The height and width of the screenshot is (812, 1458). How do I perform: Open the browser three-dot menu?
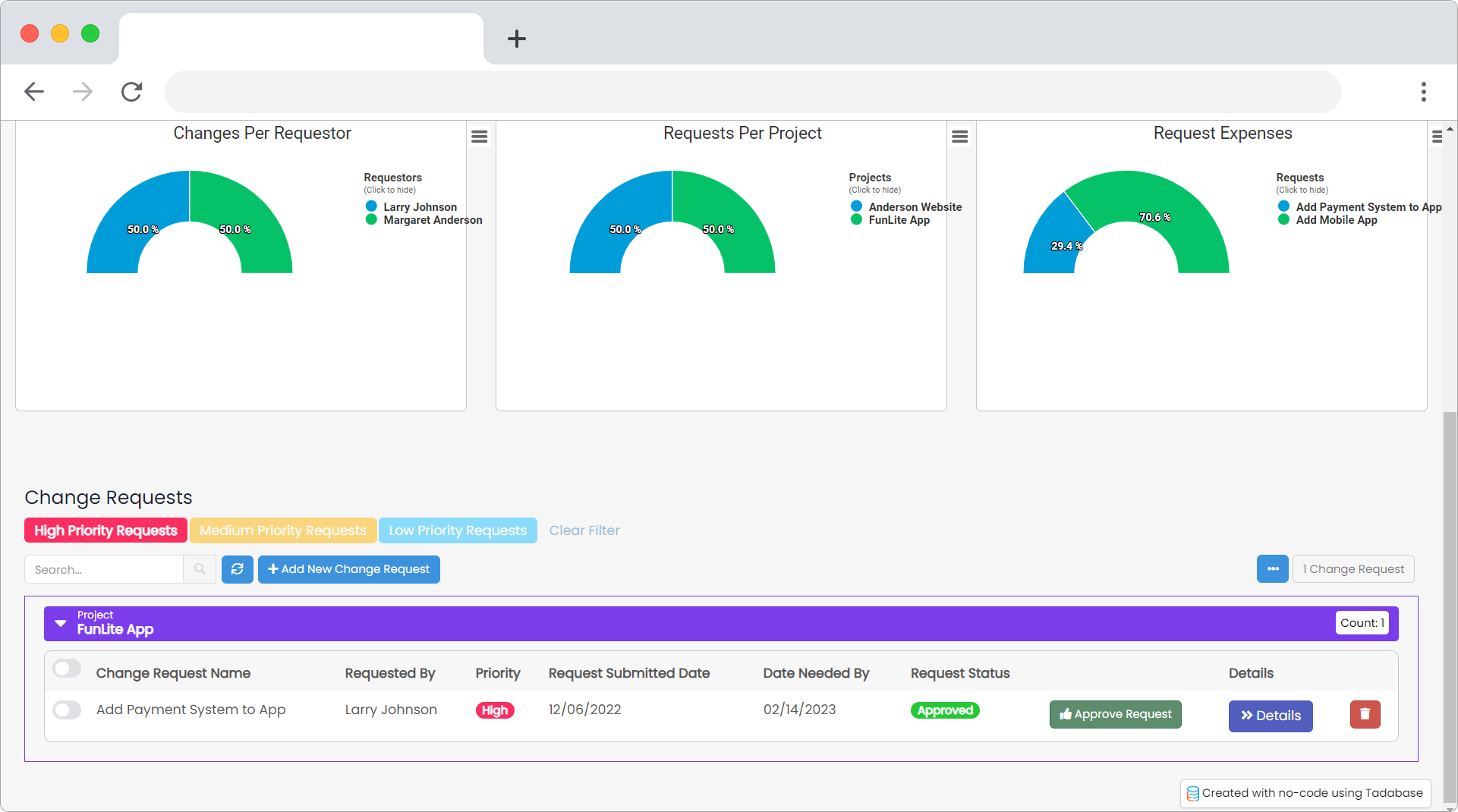tap(1424, 92)
